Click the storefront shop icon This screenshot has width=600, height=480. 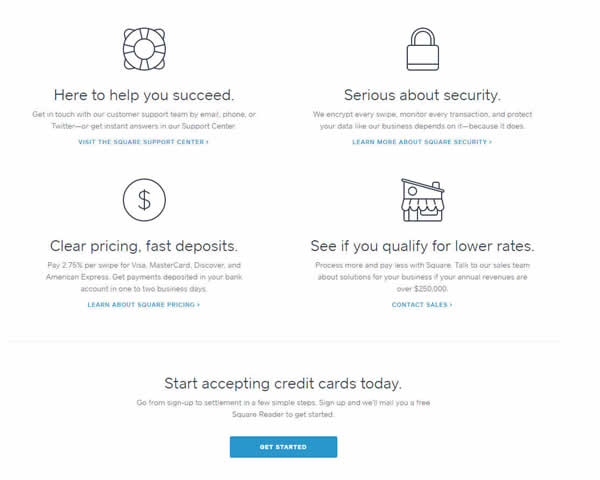click(x=422, y=200)
